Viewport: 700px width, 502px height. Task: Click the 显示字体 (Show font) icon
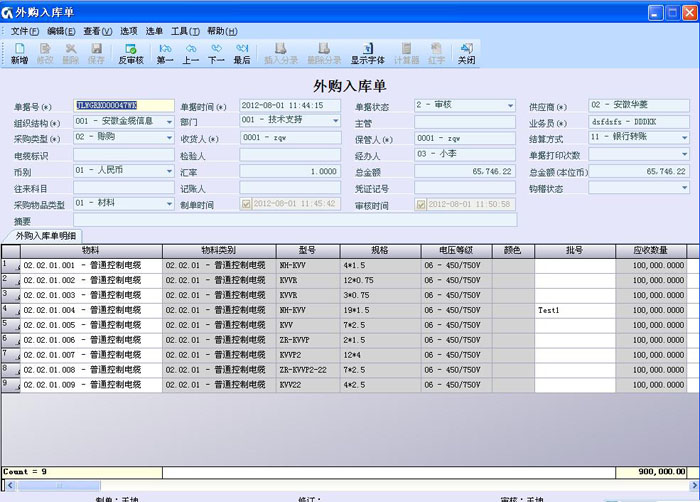368,53
